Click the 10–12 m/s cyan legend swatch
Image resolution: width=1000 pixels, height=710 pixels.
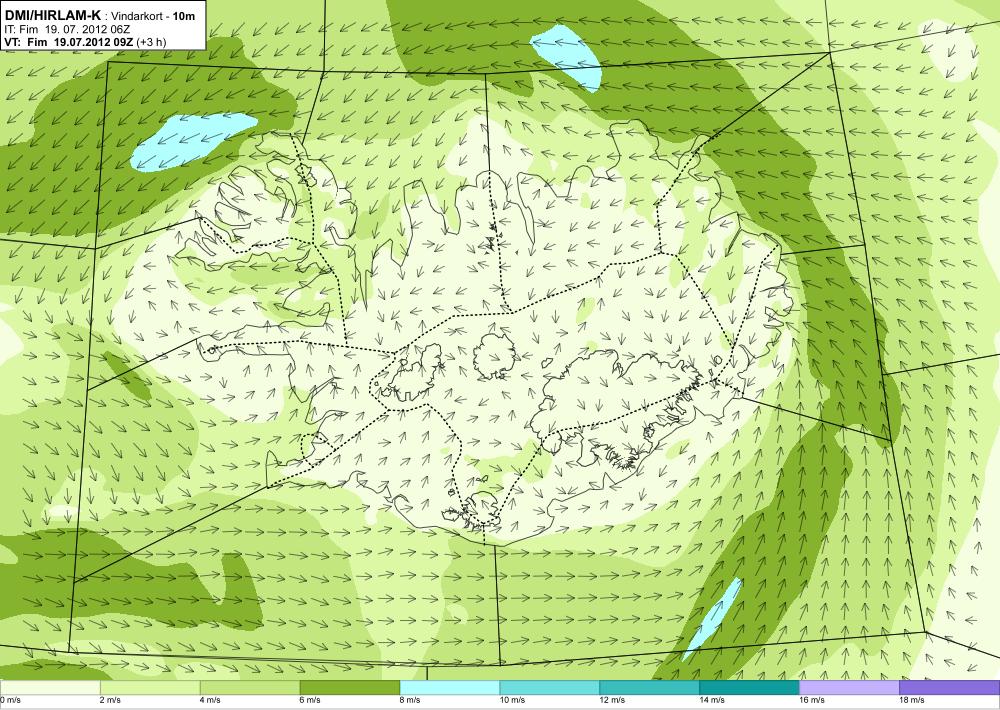point(550,688)
